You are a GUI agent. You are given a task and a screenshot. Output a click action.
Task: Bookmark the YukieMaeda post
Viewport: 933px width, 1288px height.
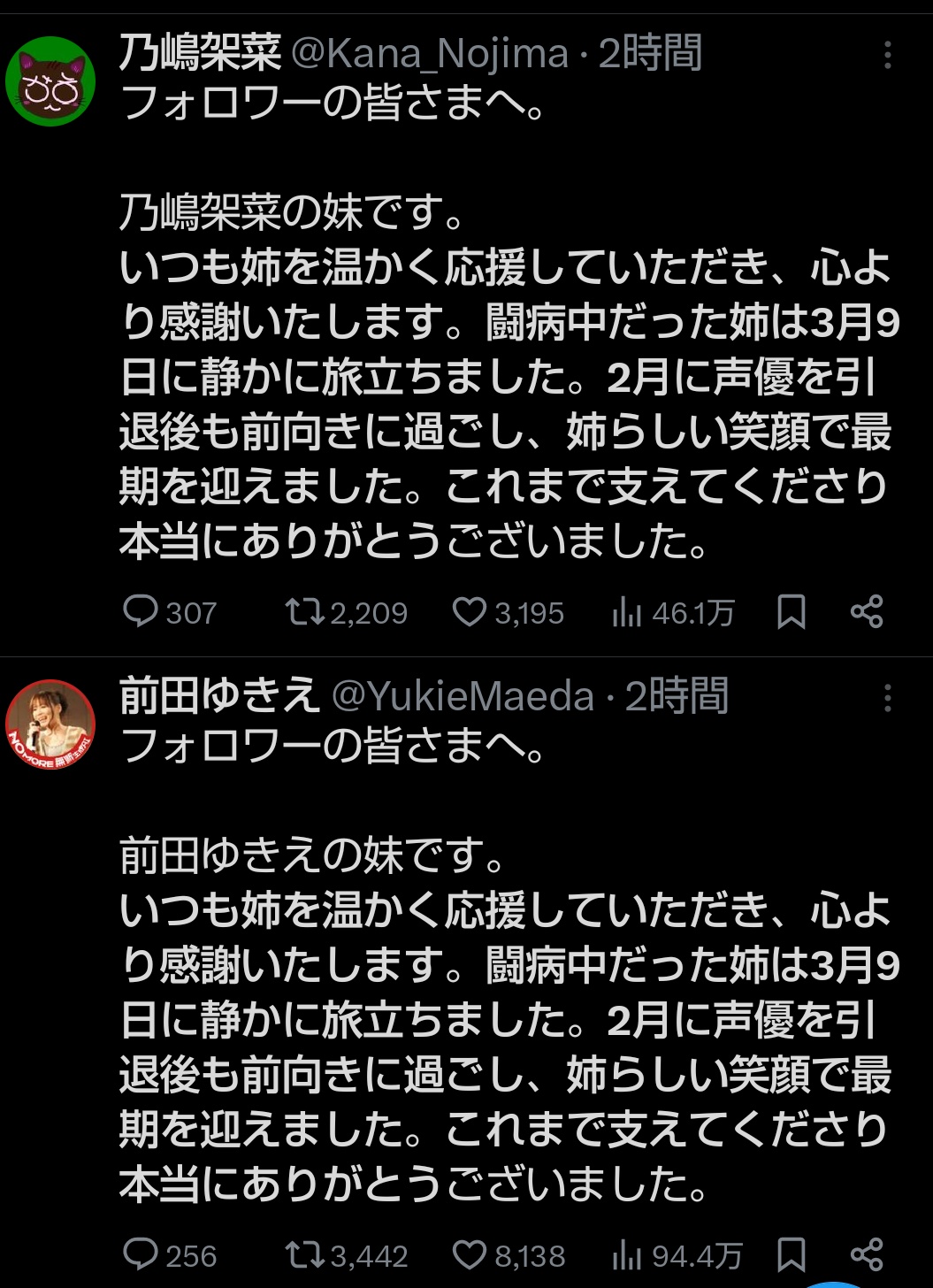(x=792, y=1254)
